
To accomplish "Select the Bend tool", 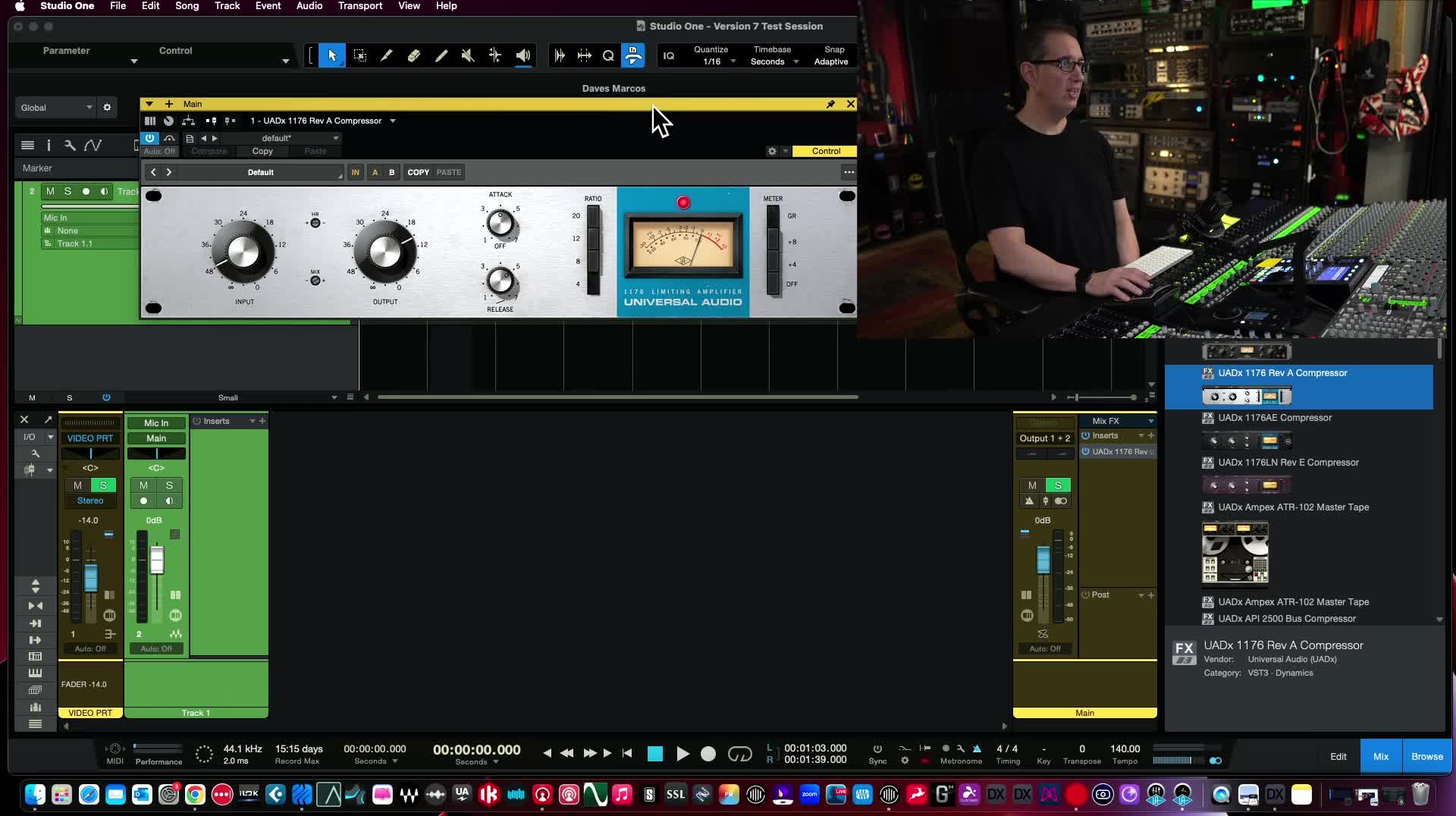I will 495,55.
